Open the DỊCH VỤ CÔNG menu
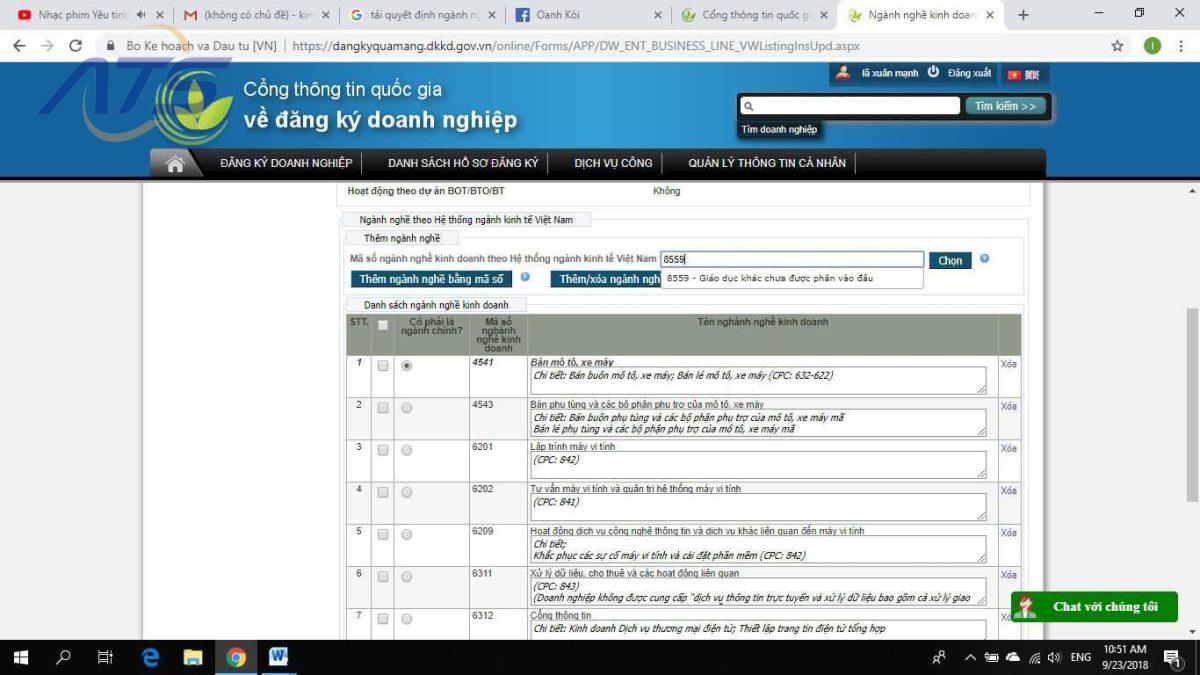This screenshot has width=1200, height=675. point(613,163)
